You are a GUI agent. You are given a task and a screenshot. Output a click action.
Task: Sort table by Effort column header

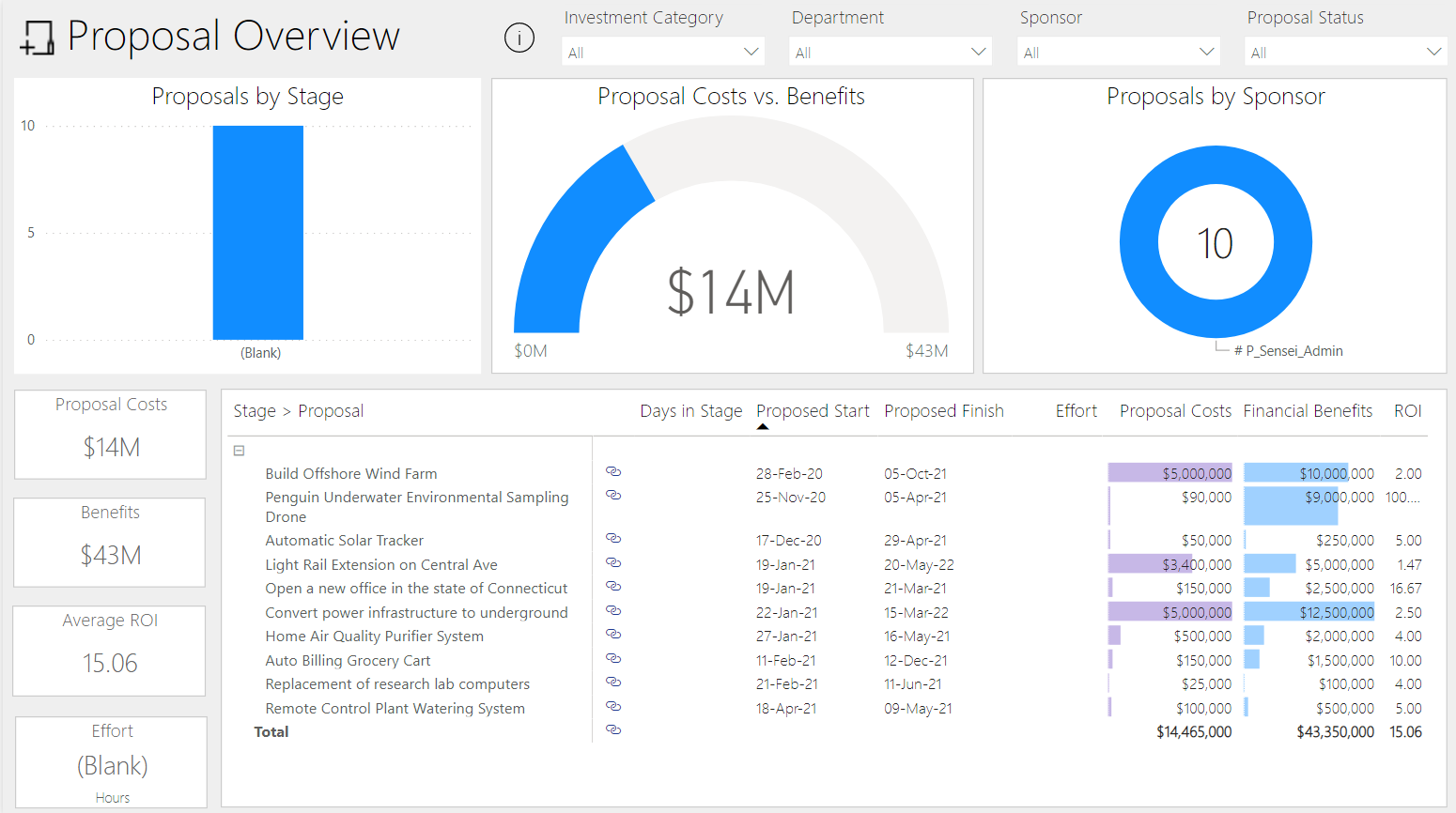(1076, 411)
